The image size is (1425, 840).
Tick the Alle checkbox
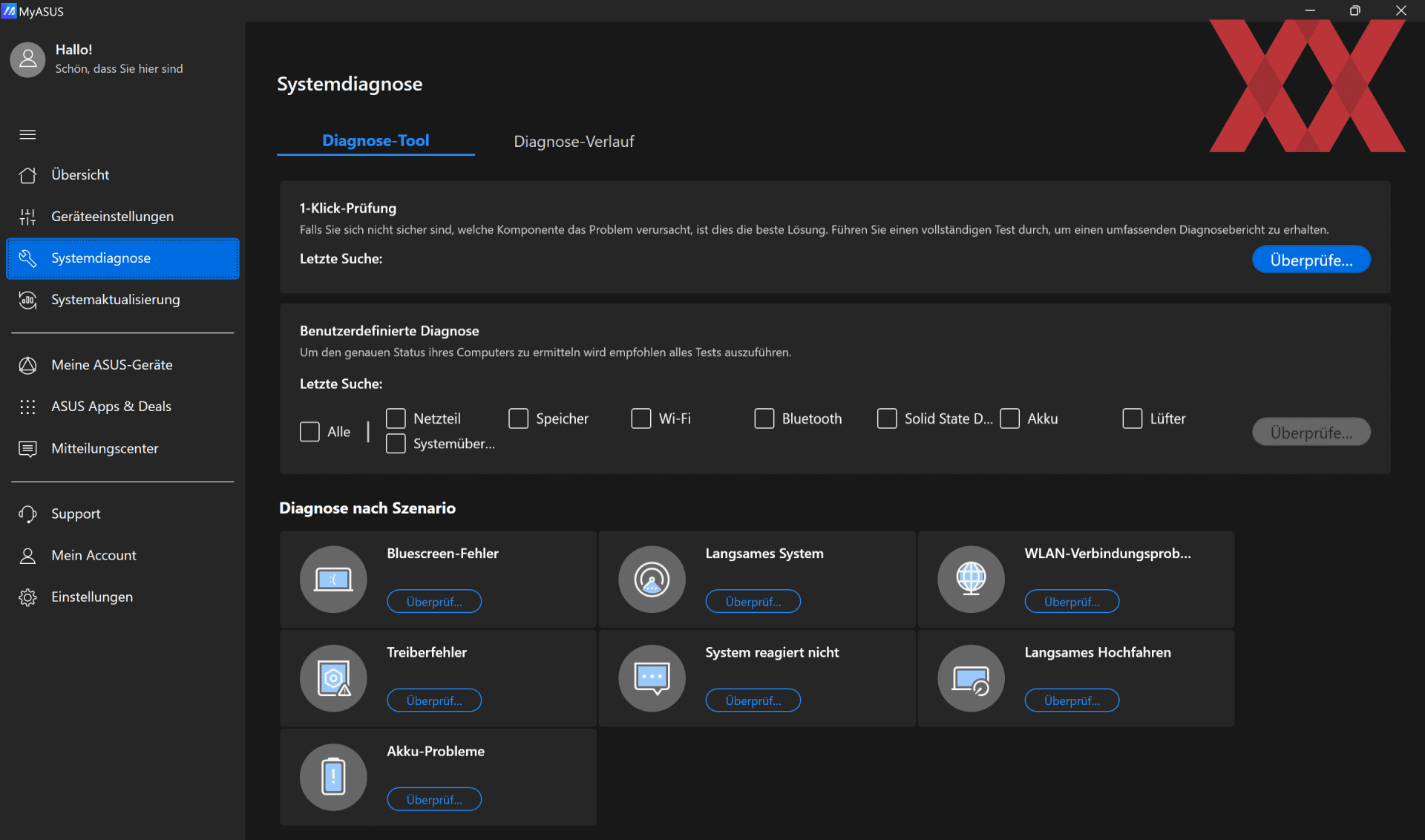[x=309, y=432]
